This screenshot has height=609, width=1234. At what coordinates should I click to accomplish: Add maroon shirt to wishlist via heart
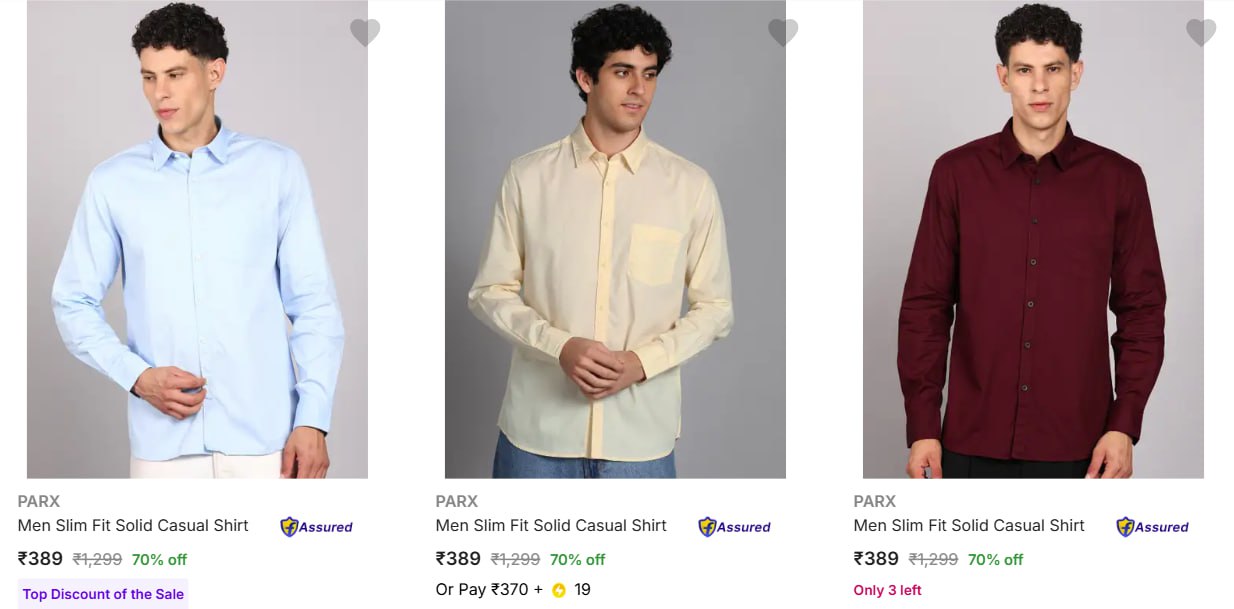tap(1201, 33)
